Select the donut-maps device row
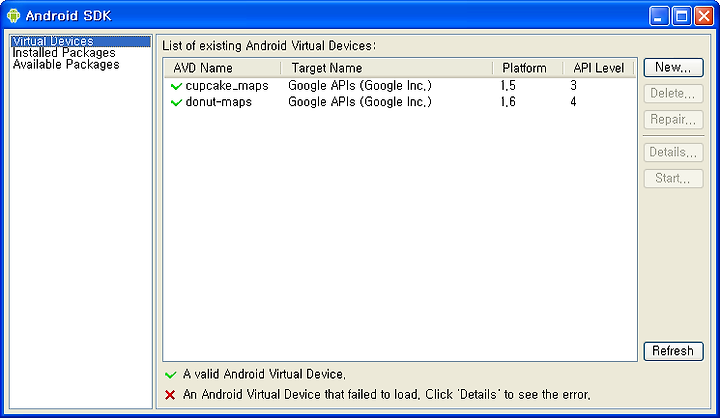This screenshot has width=720, height=418. click(400, 102)
